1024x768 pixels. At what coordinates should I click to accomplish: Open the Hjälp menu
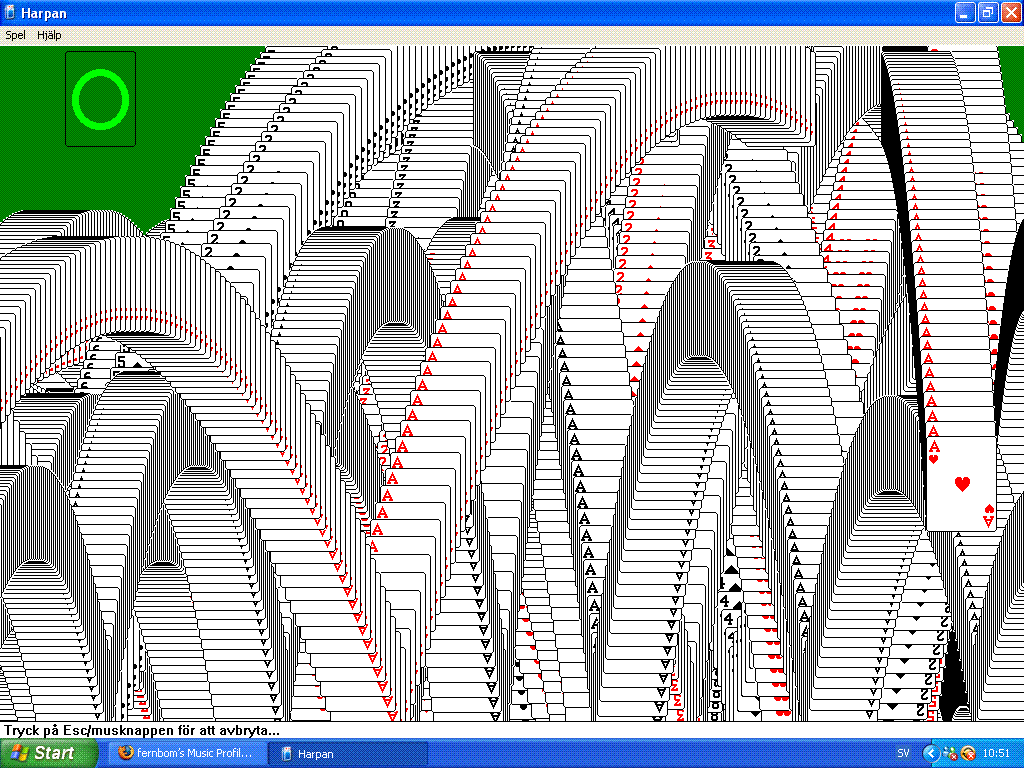tap(49, 35)
